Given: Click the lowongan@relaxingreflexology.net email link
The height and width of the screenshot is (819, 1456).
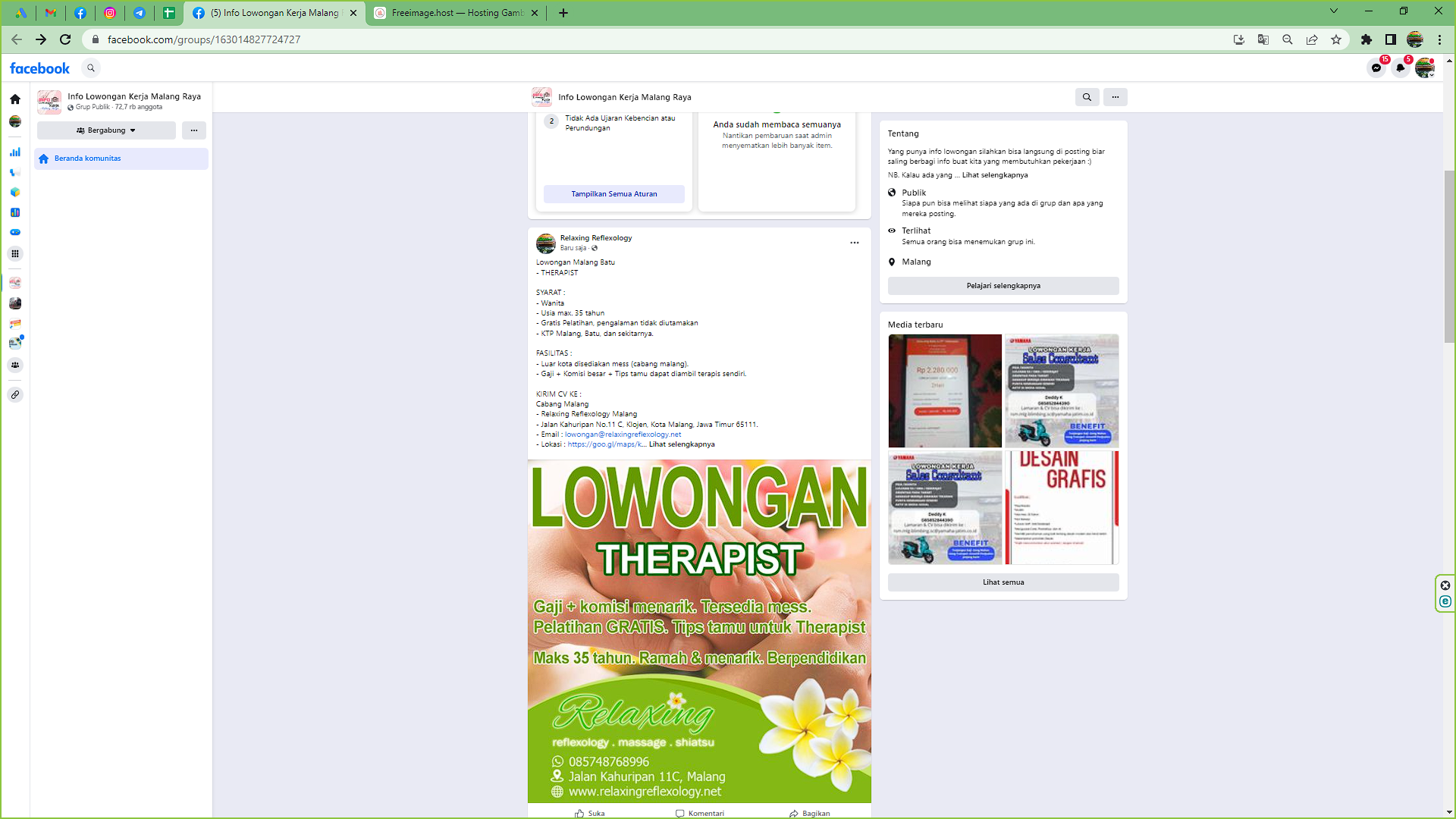Looking at the screenshot, I should (x=623, y=435).
